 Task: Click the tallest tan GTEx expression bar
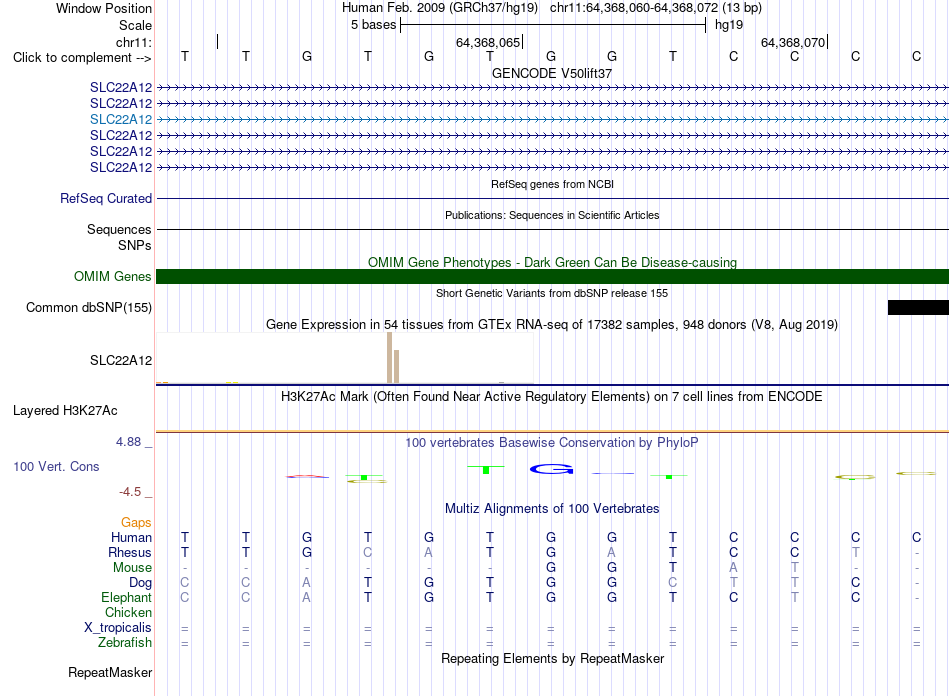click(x=390, y=357)
